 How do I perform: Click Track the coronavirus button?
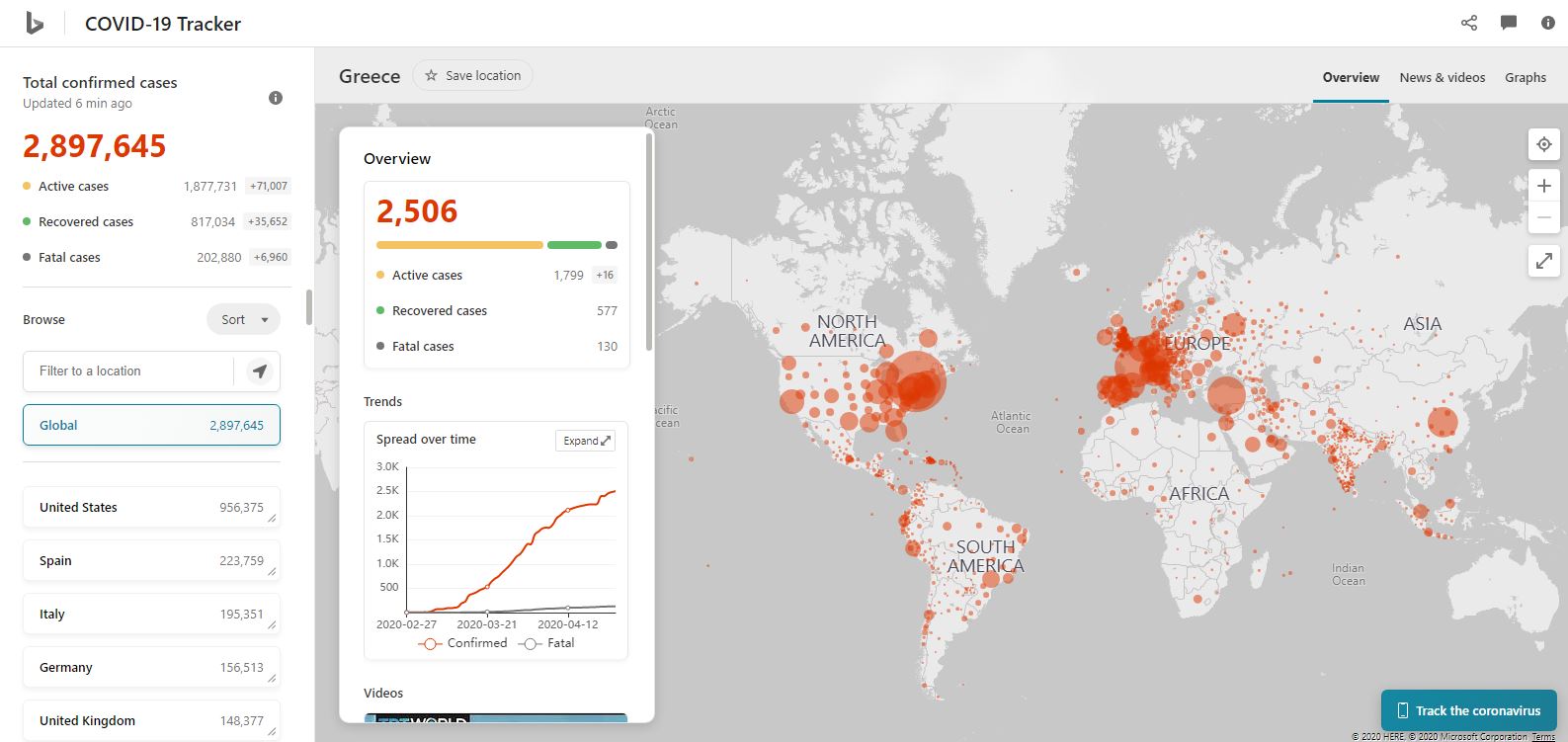pyautogui.click(x=1468, y=710)
